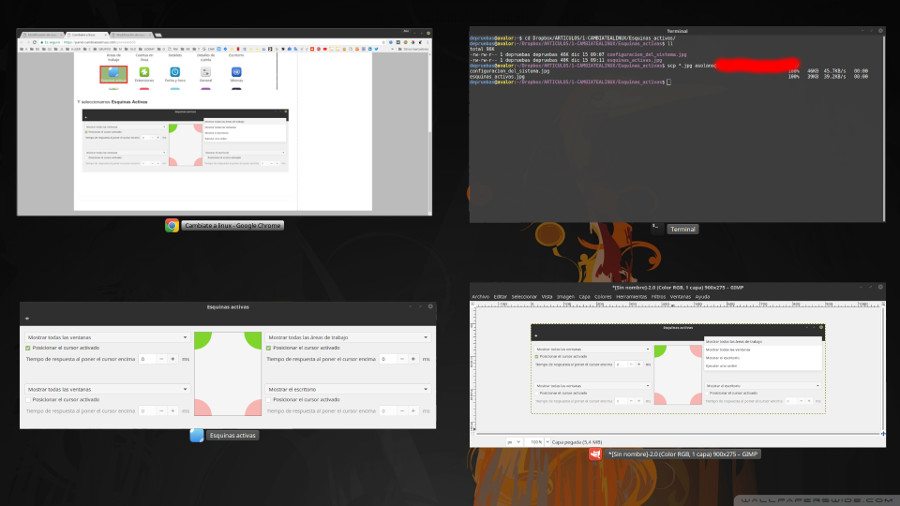Click the reload icon in the Chrome toolbar

(34, 42)
